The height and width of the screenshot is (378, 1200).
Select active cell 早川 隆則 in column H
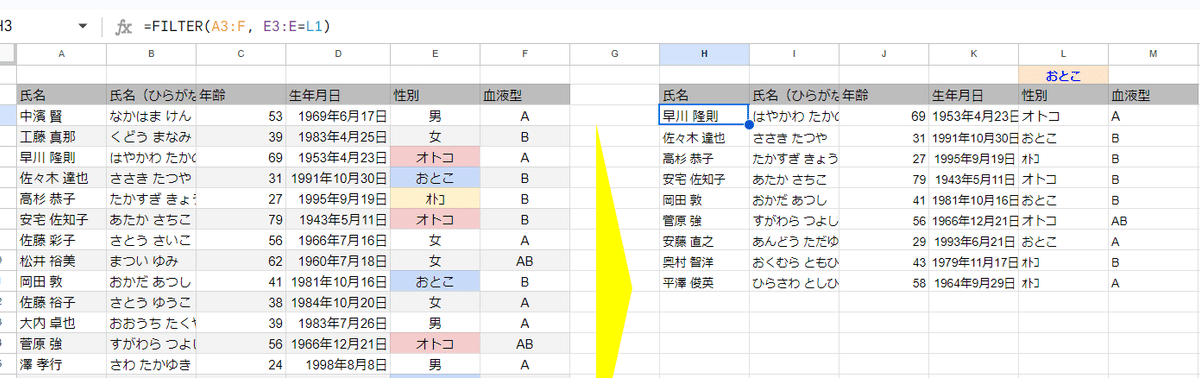point(704,116)
